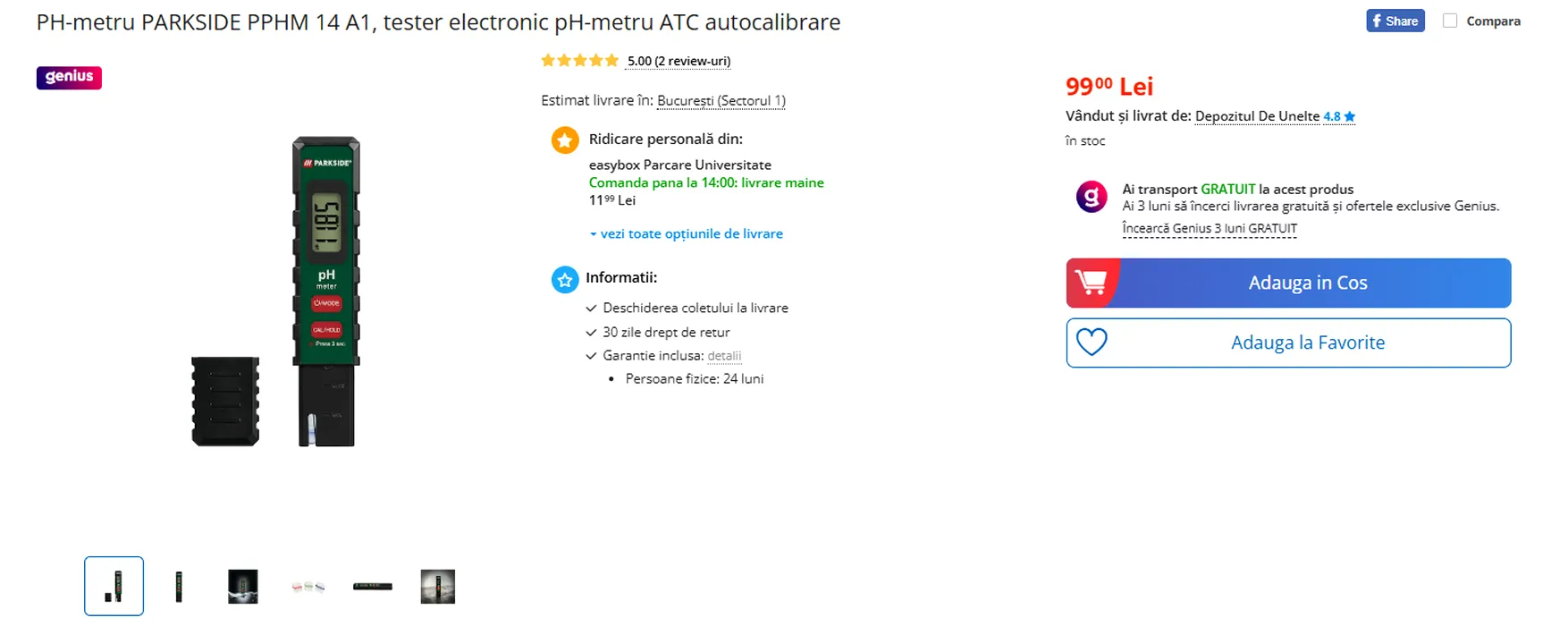Click the blue star Informatii icon
This screenshot has width=1568, height=626.
pos(565,280)
